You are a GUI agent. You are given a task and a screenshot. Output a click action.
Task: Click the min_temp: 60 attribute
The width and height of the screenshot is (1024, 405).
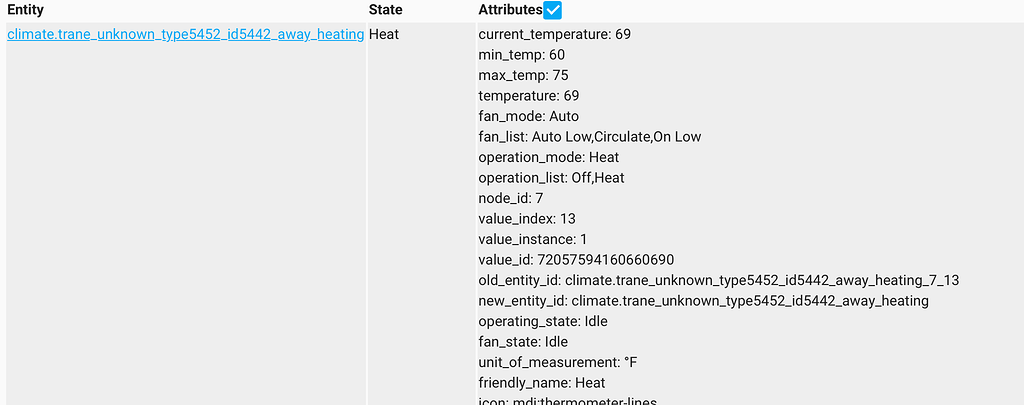pyautogui.click(x=521, y=55)
